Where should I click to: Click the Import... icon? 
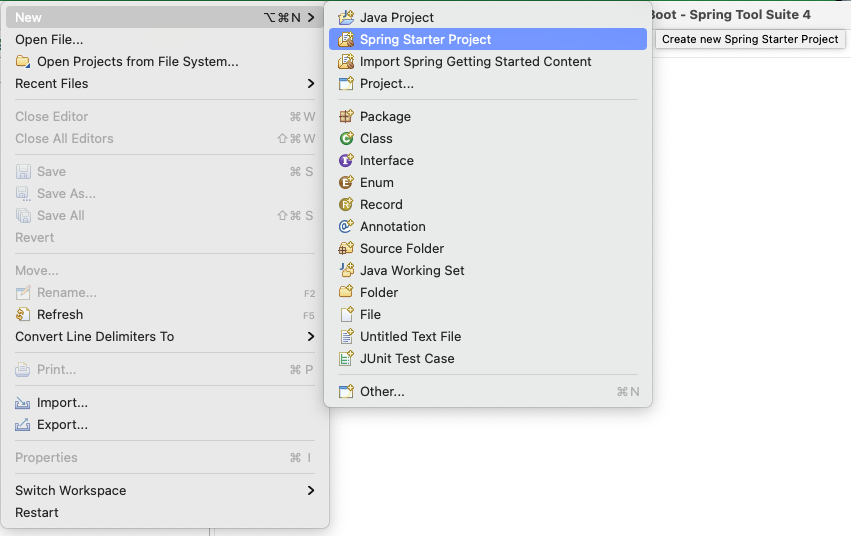tap(23, 403)
